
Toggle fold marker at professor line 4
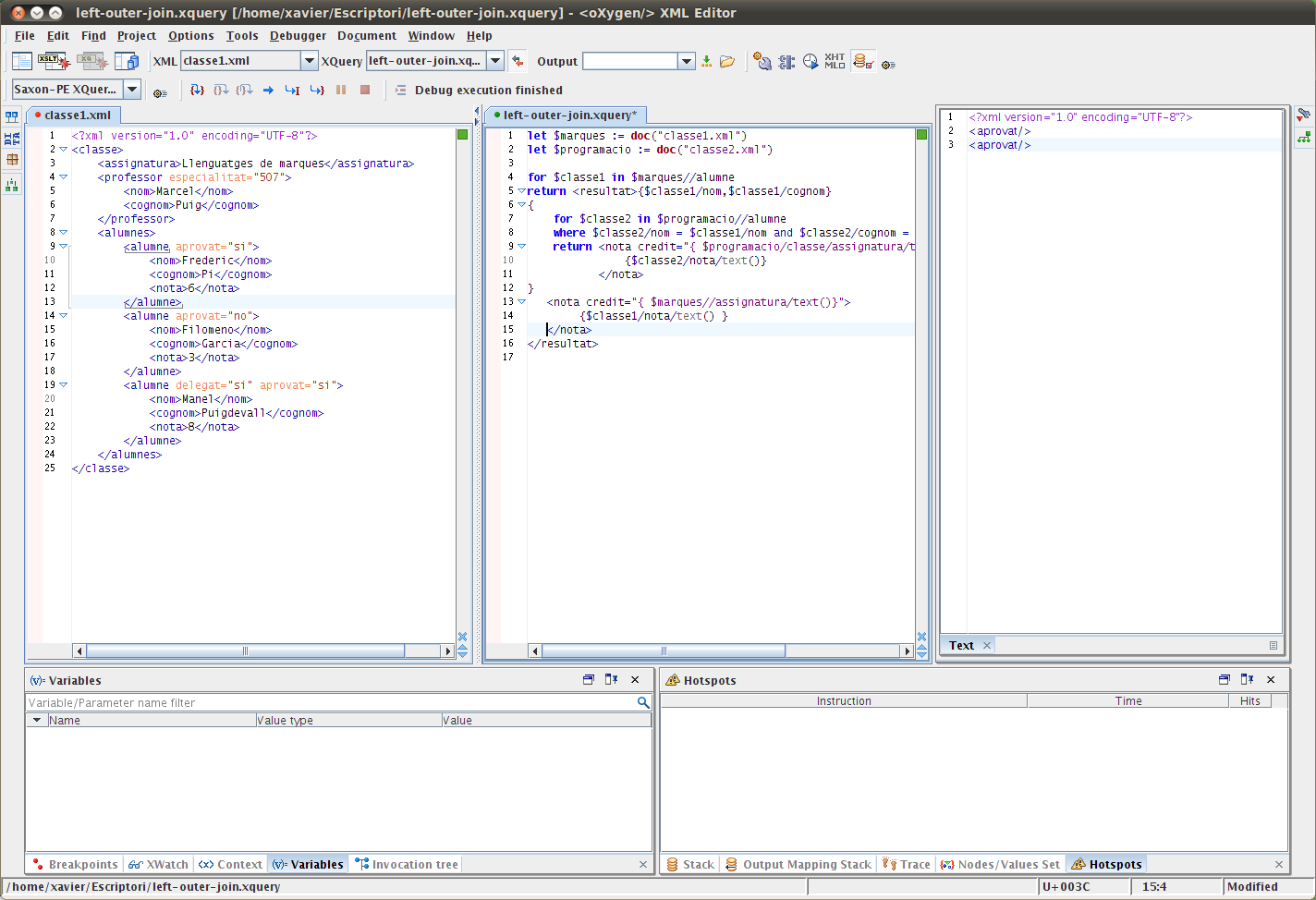63,177
